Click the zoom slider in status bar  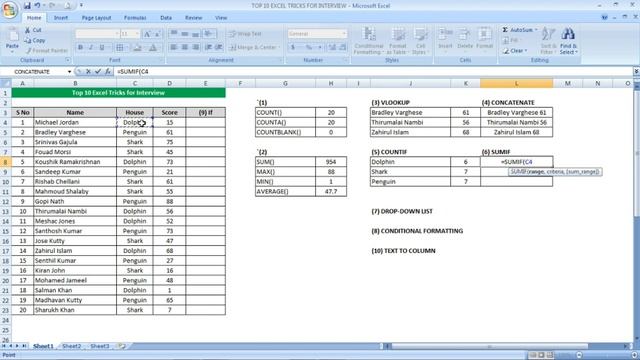tap(607, 355)
